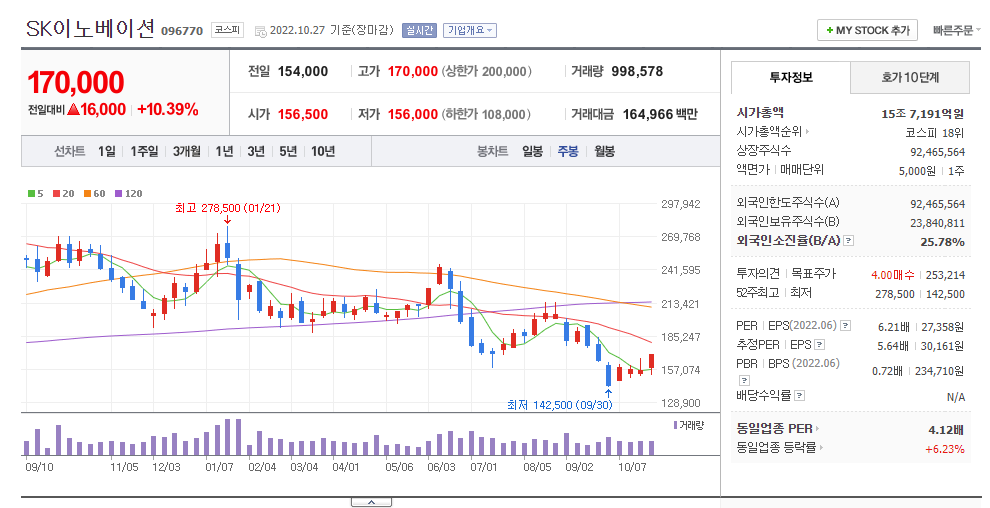Select the 5년 line chart period

pyautogui.click(x=287, y=151)
